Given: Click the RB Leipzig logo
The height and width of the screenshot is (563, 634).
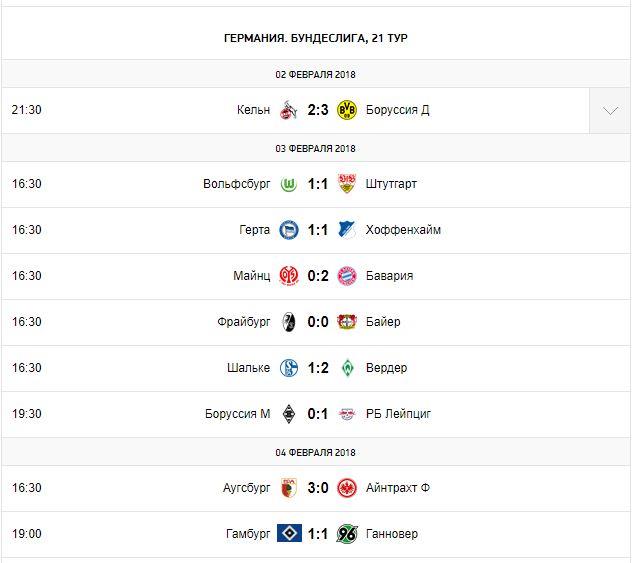Looking at the screenshot, I should 347,414.
